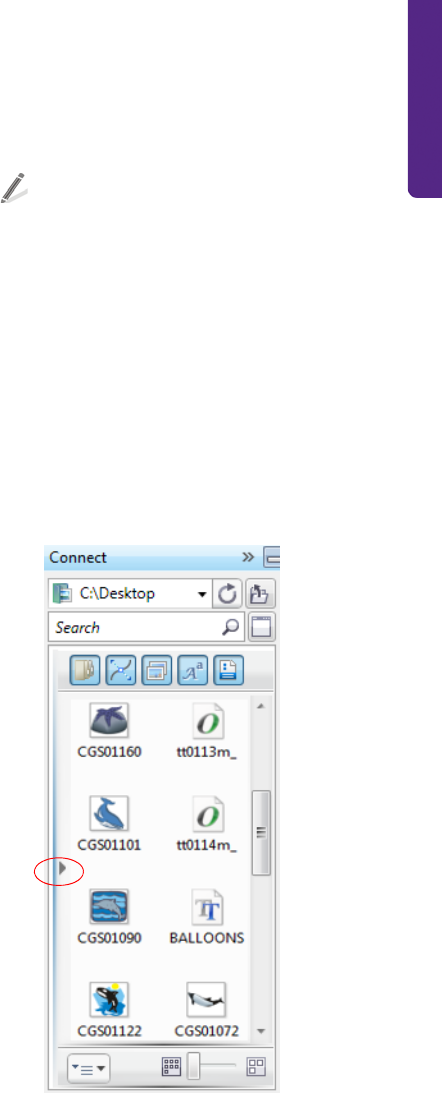Toggle the Bitmaps filter button

[157, 670]
